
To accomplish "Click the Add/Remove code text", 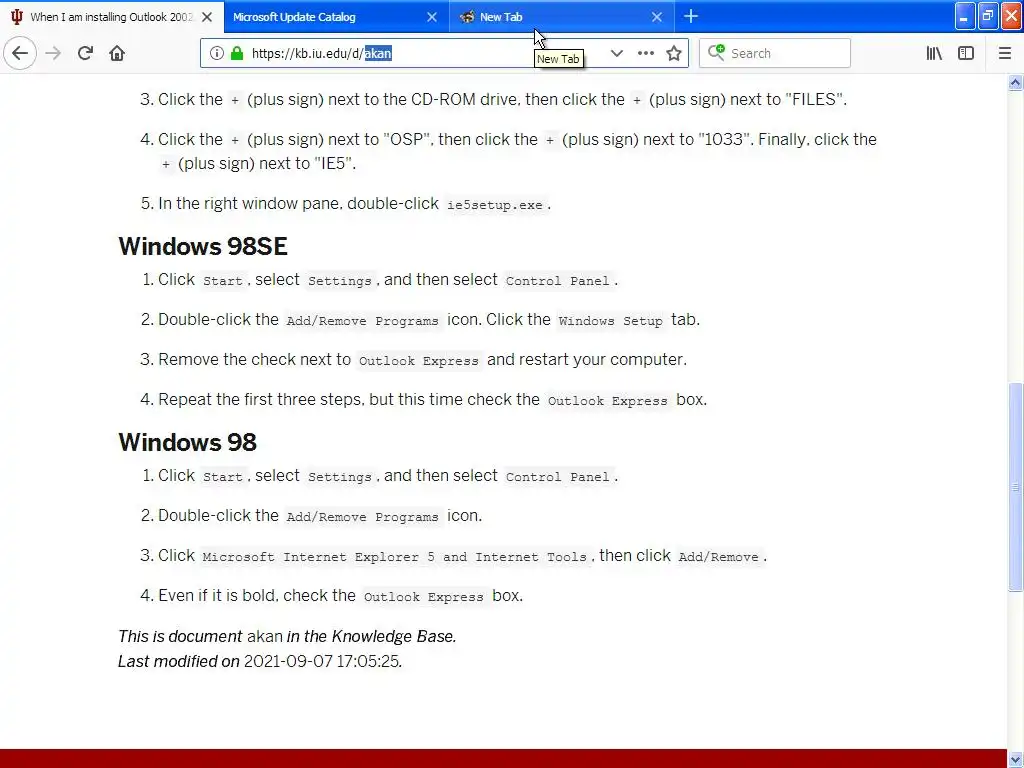I will [x=718, y=557].
